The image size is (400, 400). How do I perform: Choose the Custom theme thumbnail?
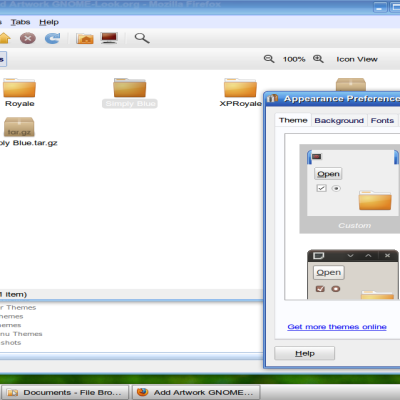click(x=350, y=189)
